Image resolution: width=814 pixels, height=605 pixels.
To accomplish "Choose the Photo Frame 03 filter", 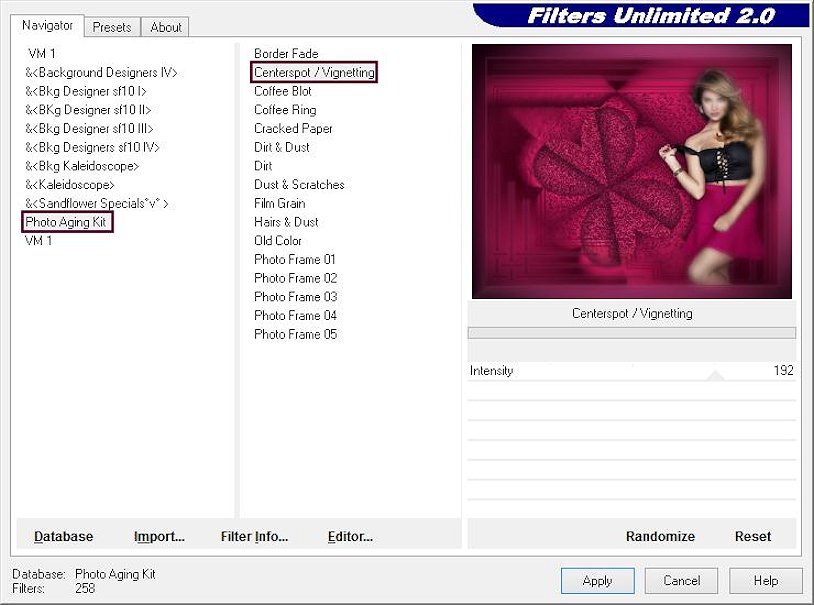I will point(295,297).
